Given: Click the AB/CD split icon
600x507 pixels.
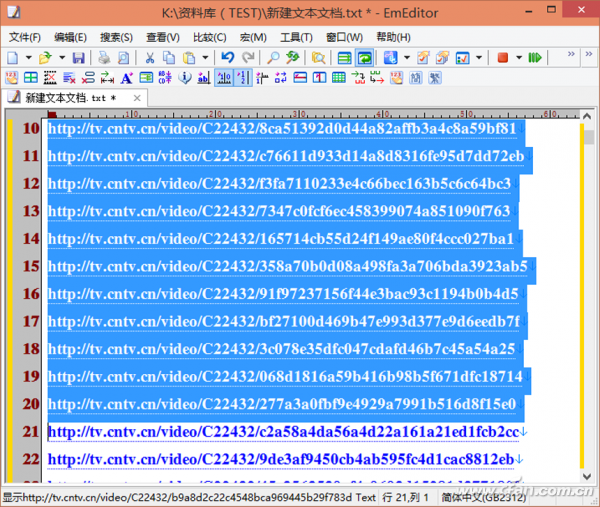Looking at the screenshot, I should click(165, 78).
